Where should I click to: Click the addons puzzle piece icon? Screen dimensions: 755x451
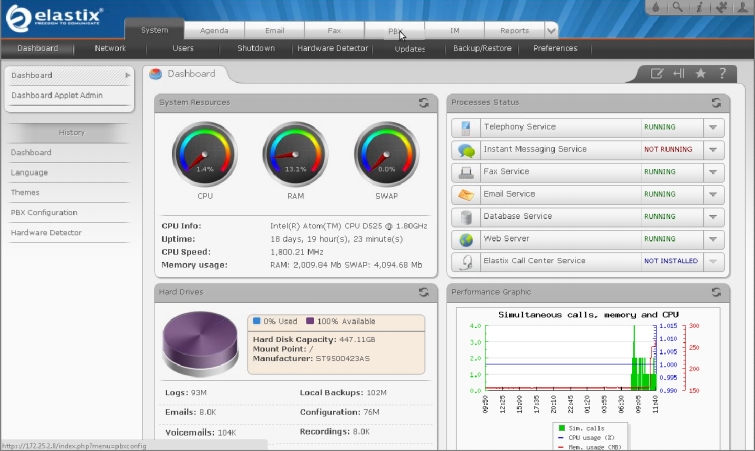pos(720,8)
